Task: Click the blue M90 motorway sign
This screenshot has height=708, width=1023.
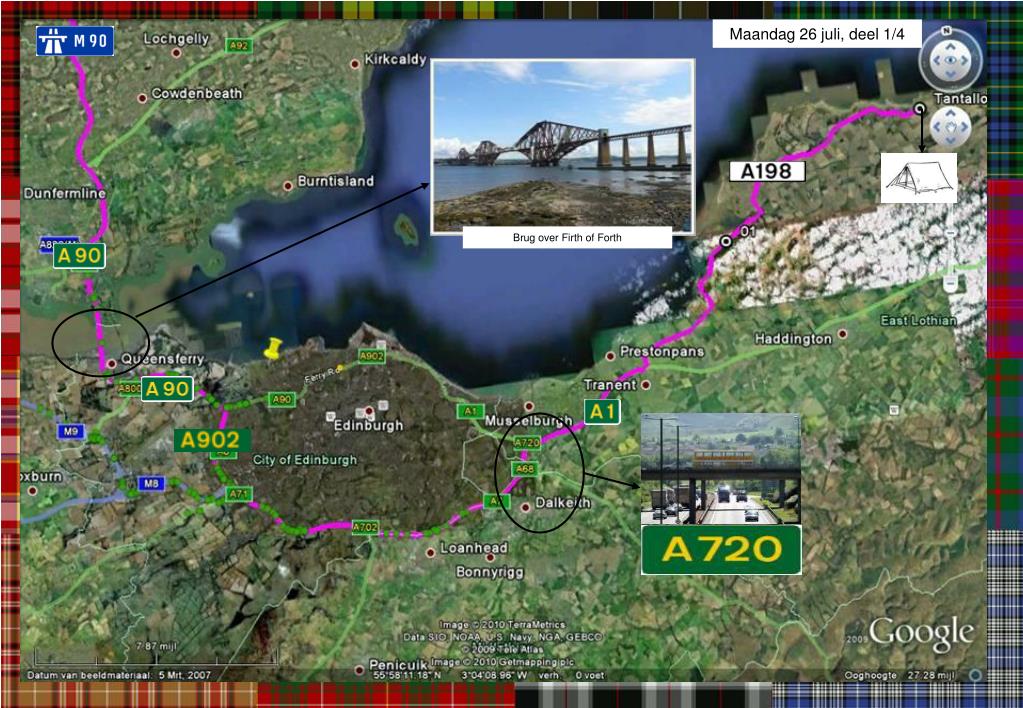Action: tap(75, 41)
